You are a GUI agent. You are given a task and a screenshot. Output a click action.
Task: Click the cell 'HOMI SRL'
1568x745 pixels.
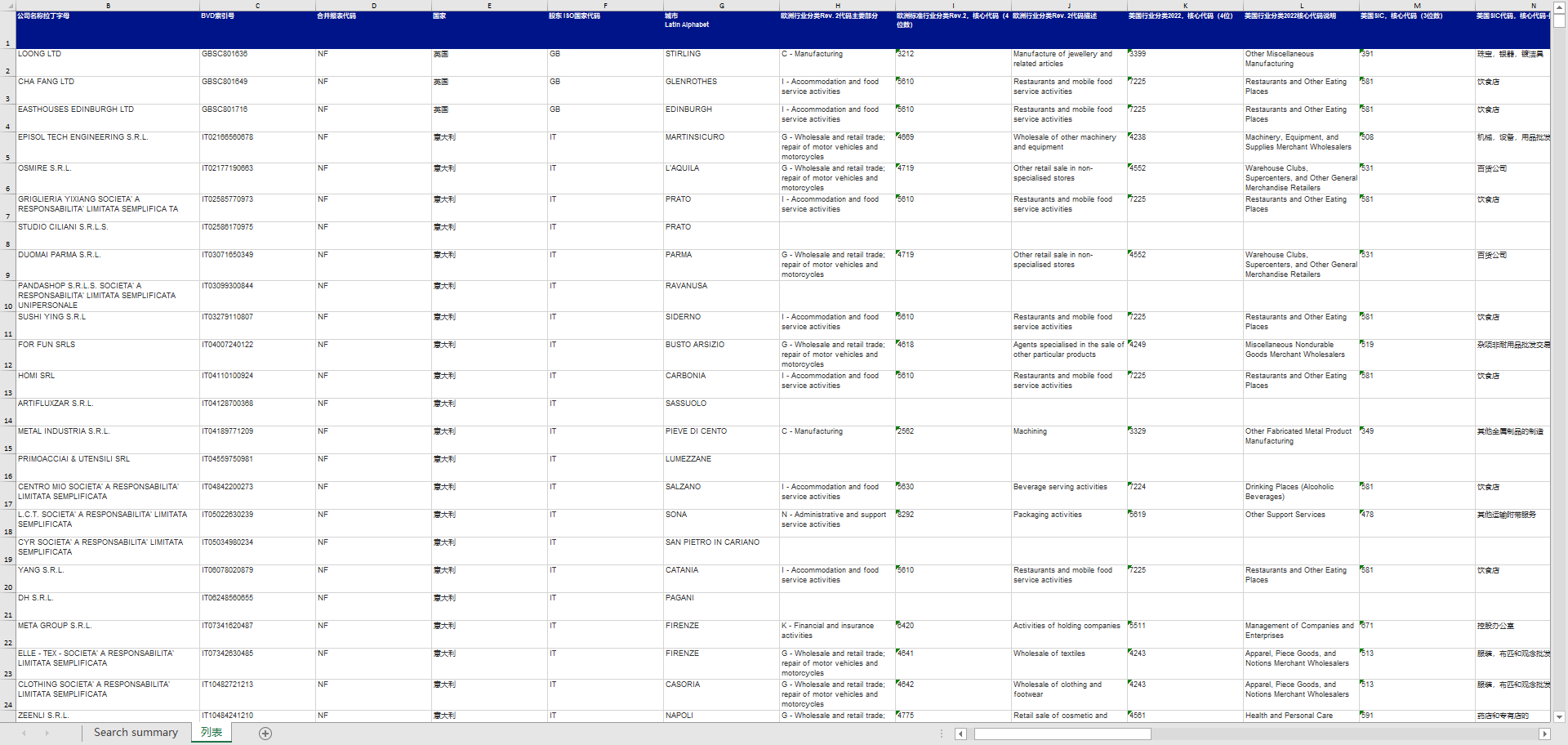pos(108,385)
